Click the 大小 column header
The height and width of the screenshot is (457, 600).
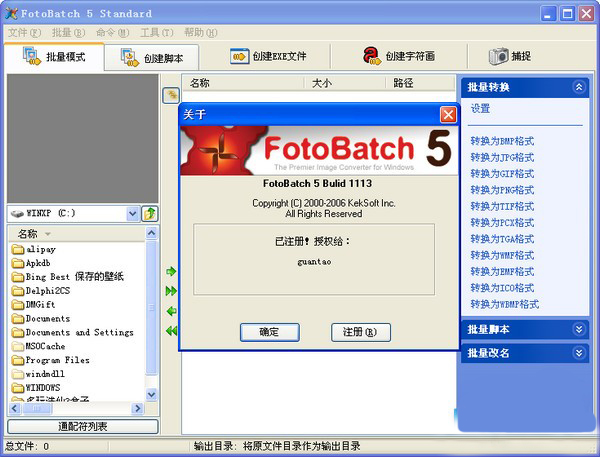point(344,83)
